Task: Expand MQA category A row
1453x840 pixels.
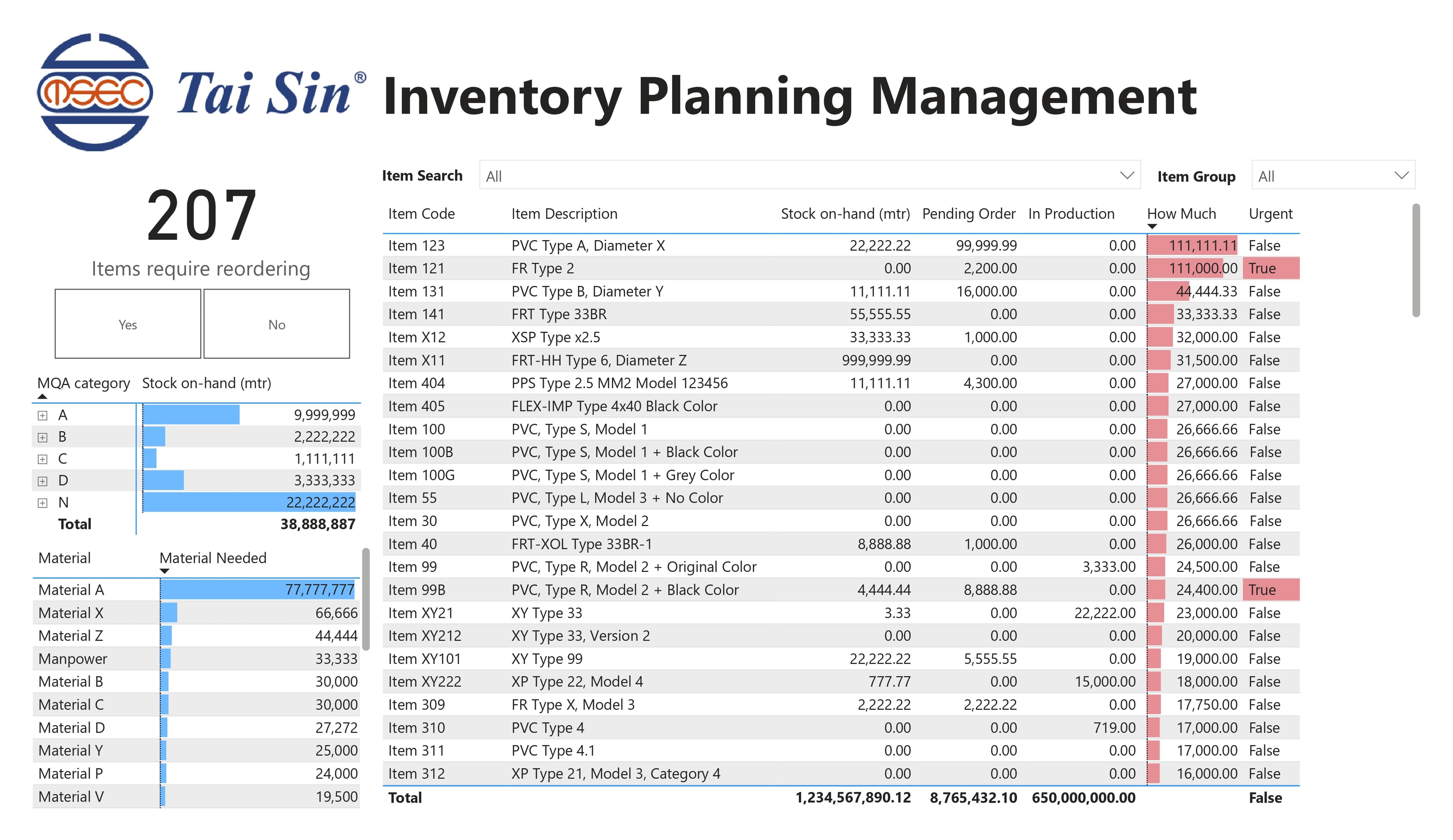Action: pyautogui.click(x=42, y=415)
